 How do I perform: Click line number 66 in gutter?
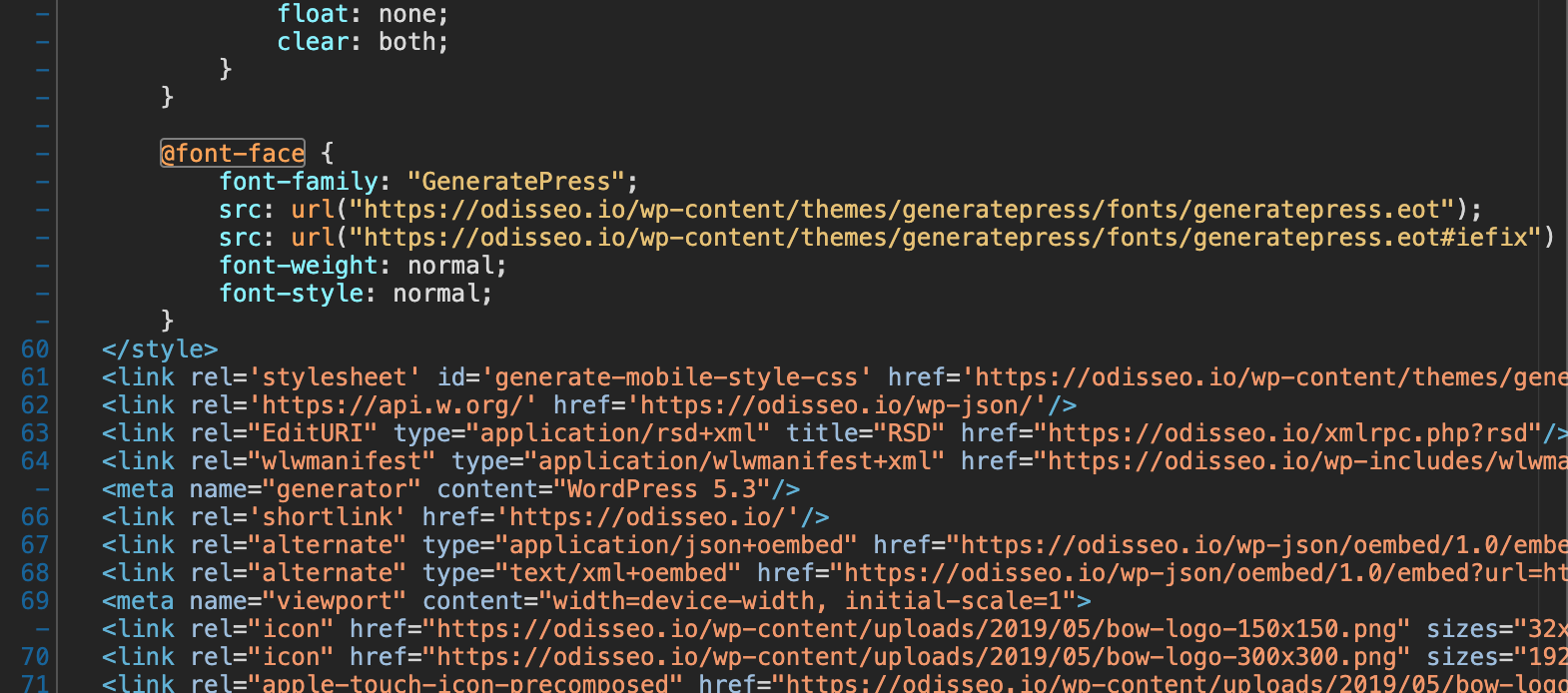pos(35,517)
